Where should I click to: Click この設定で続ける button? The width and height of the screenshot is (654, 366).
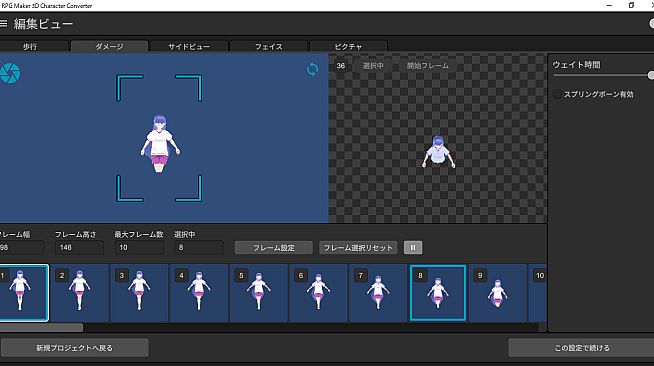[x=581, y=348]
